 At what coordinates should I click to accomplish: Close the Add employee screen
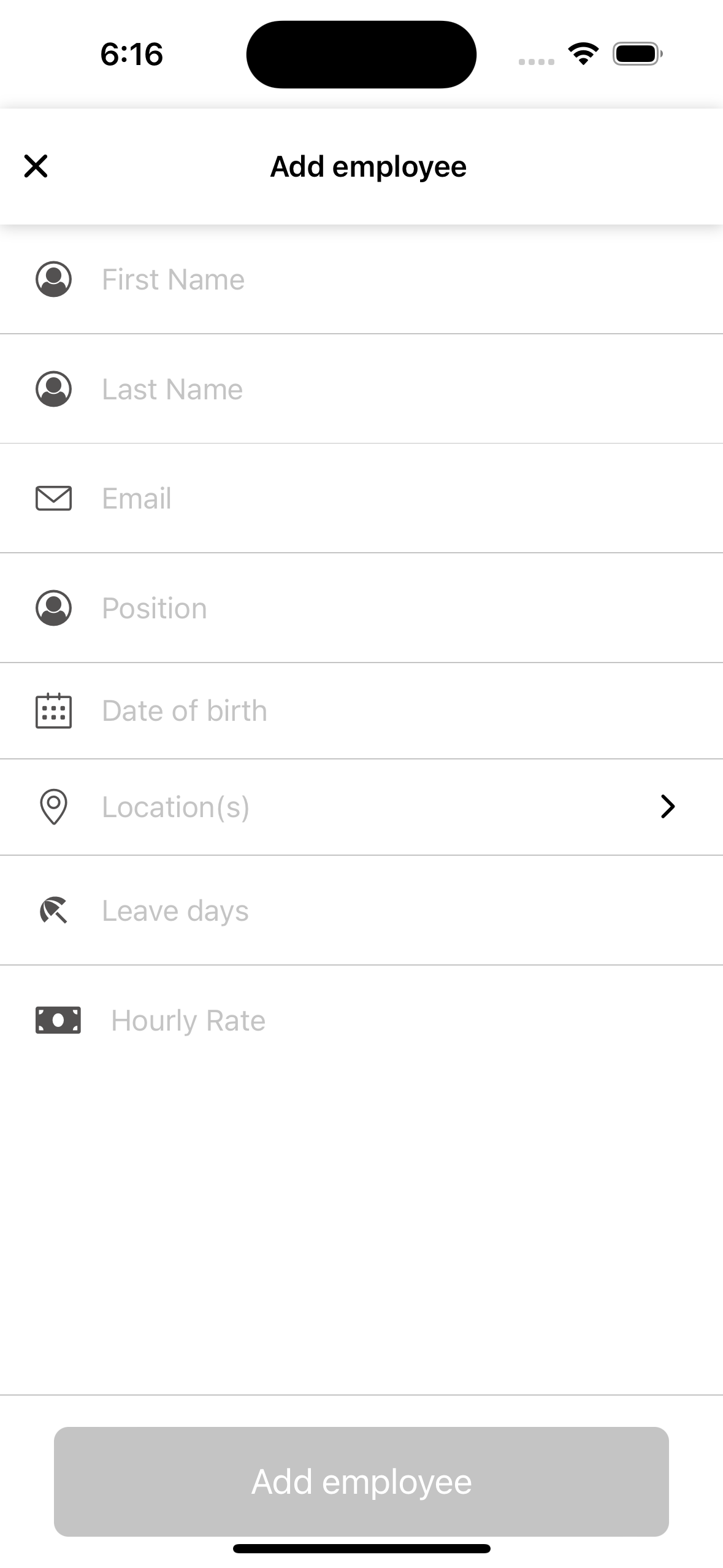click(x=36, y=166)
